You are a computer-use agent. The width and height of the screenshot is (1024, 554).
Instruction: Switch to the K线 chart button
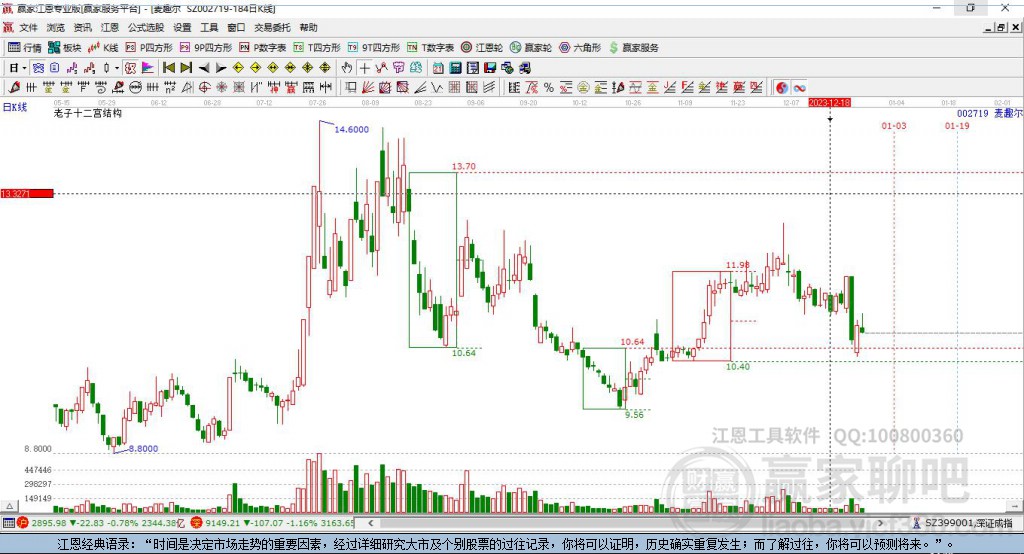tap(103, 48)
